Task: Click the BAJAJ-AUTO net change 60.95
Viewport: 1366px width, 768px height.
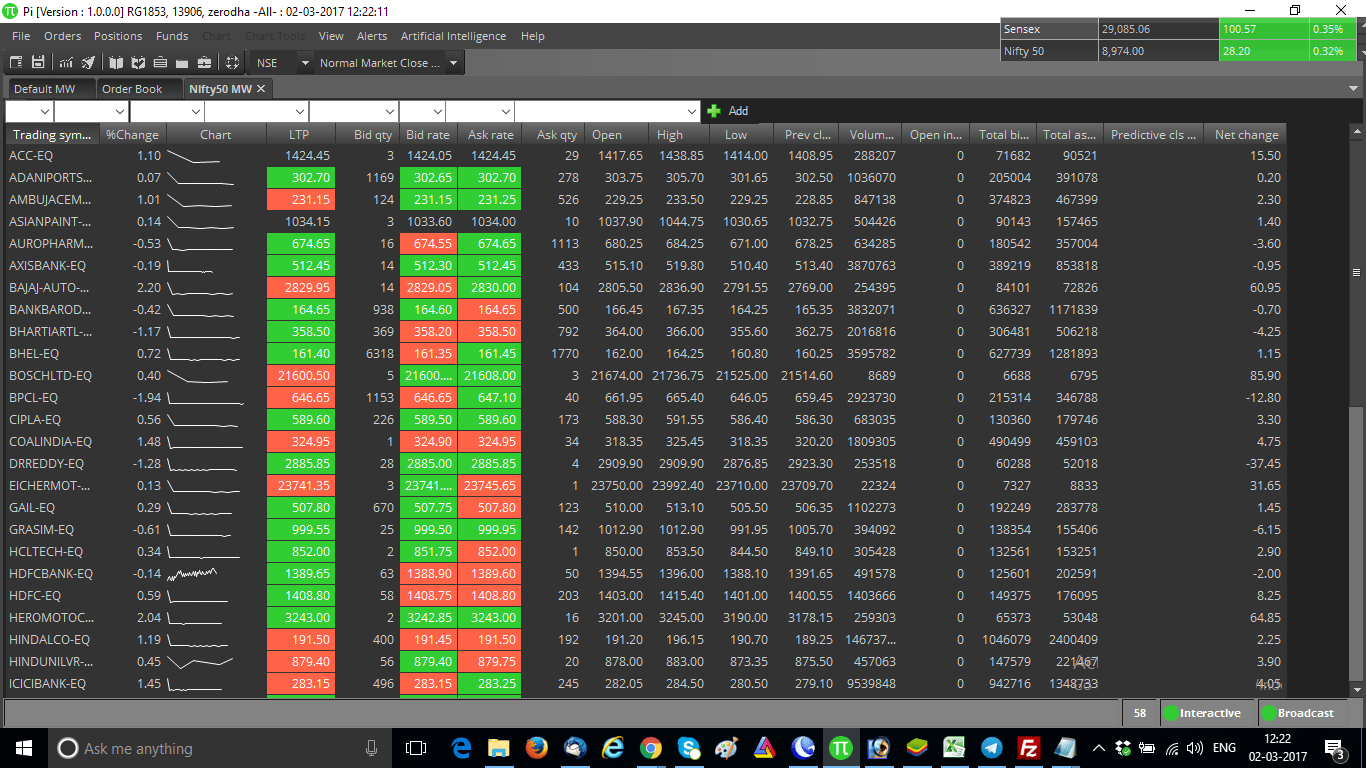Action: [1264, 287]
